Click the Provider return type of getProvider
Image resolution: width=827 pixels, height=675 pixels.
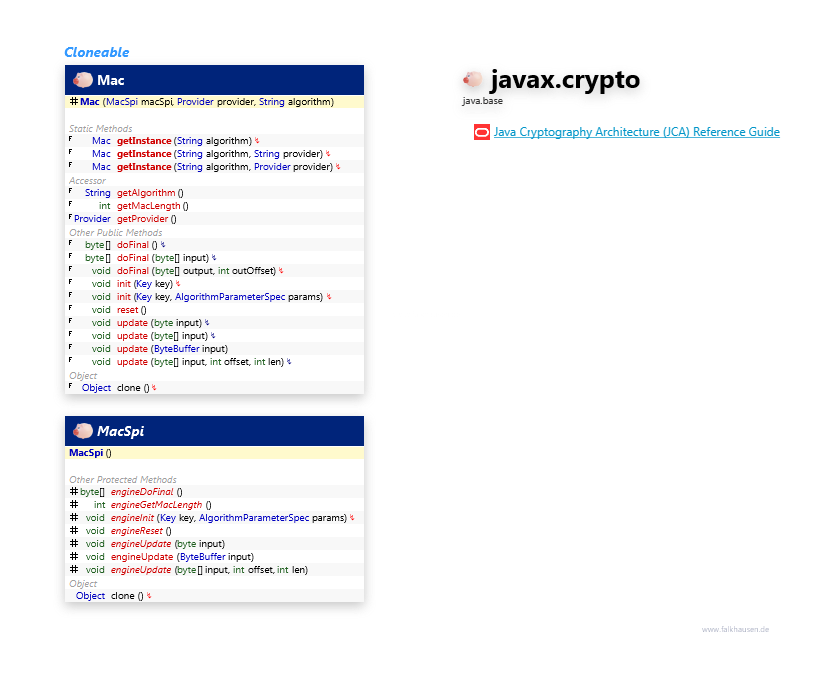pyautogui.click(x=92, y=219)
